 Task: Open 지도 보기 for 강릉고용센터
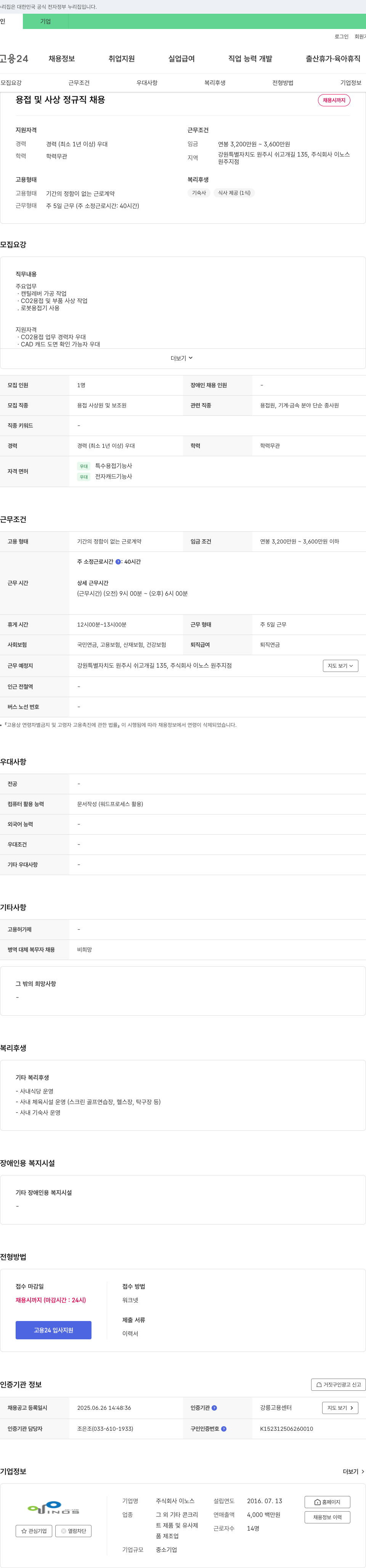pos(340,1408)
